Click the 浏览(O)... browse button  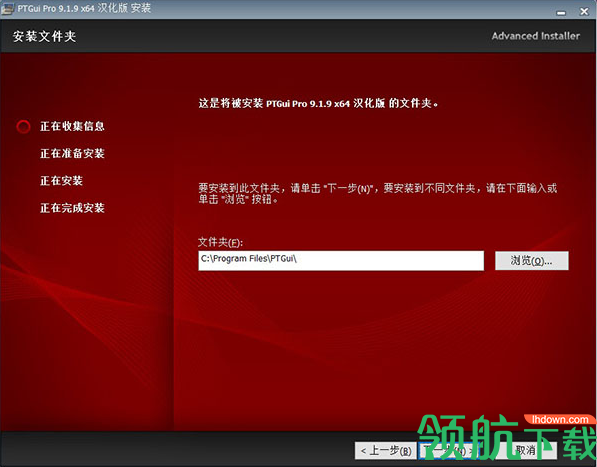tap(532, 261)
